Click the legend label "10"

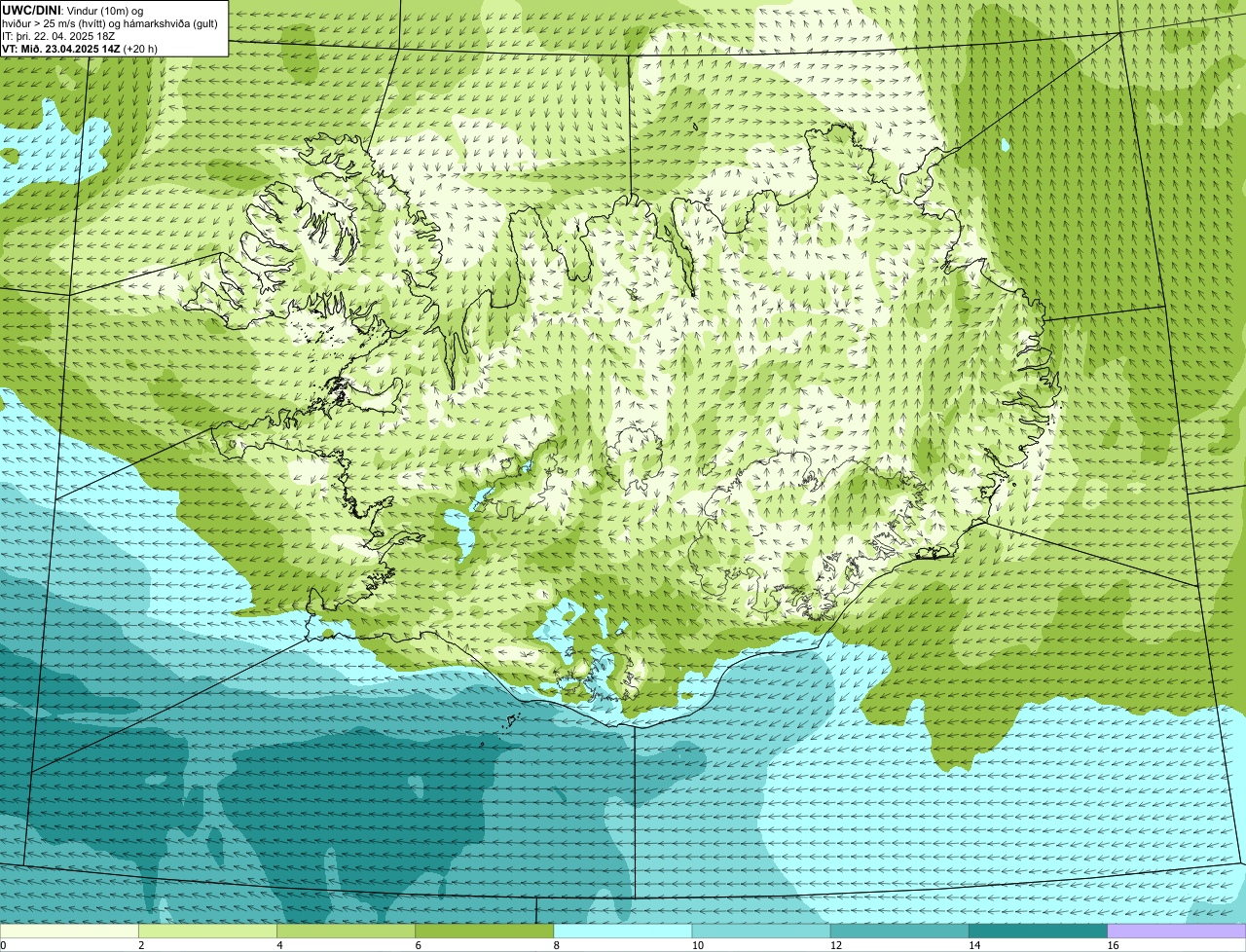click(x=698, y=945)
